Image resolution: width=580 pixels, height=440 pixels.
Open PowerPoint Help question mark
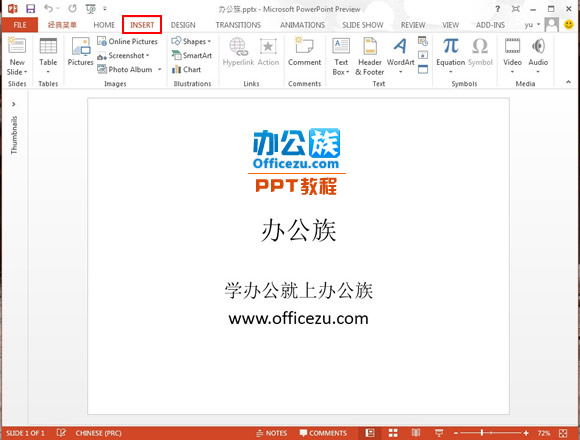coord(498,9)
